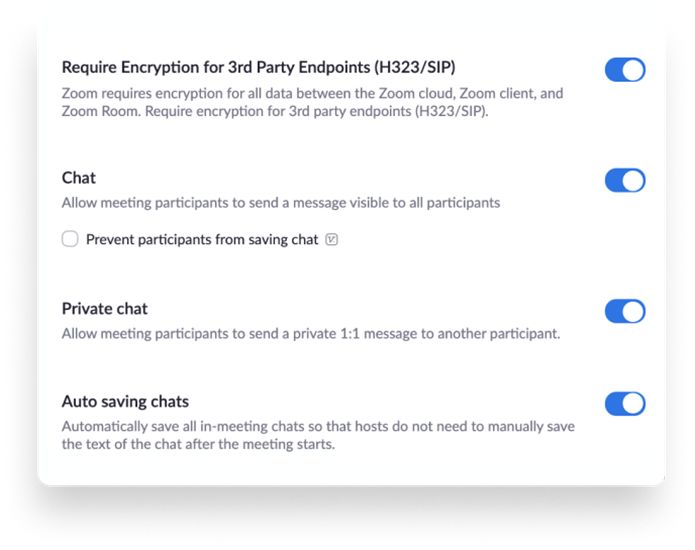
Task: Click the Chat description about message visible to all
Action: (281, 203)
